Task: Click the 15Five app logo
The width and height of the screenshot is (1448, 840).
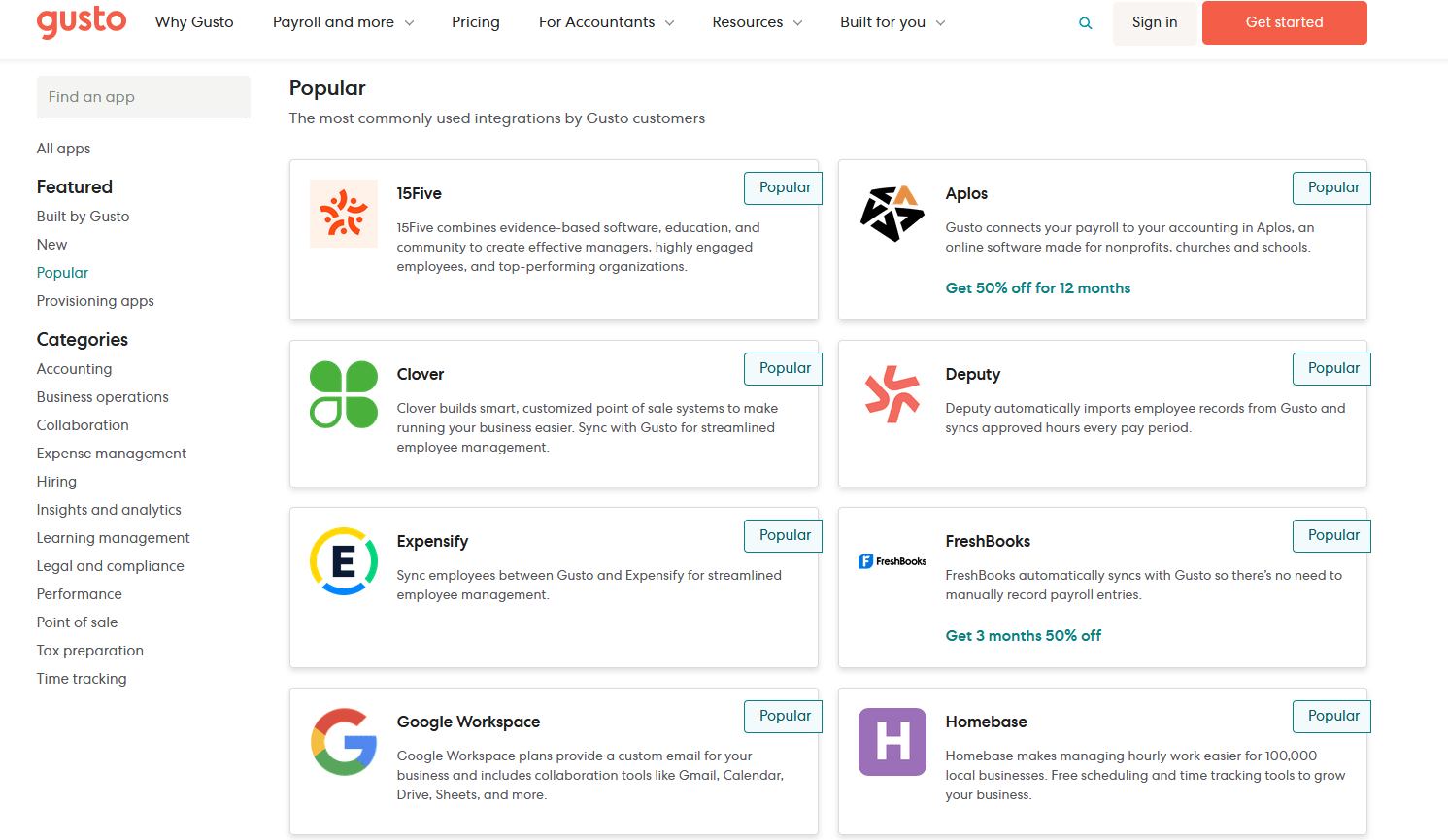Action: [344, 214]
